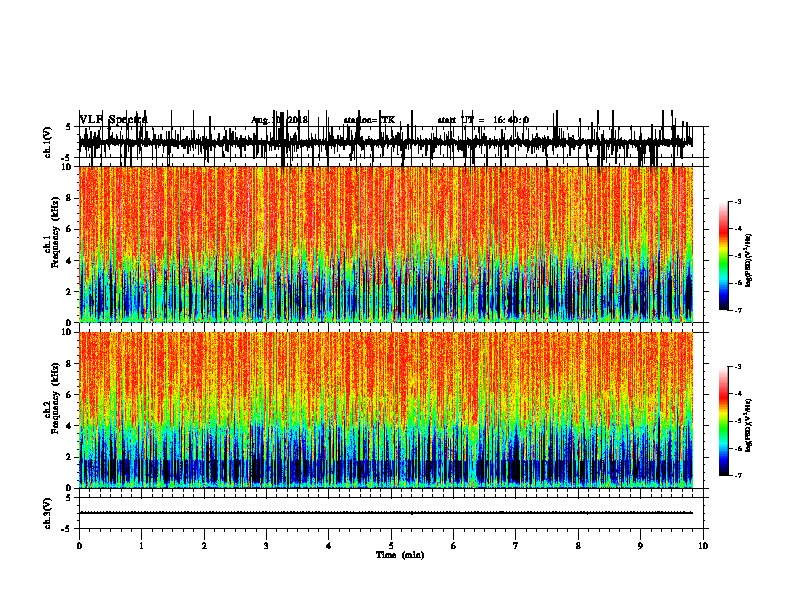The height and width of the screenshot is (612, 792).
Task: Click time axis tick label "7"
Action: pyautogui.click(x=516, y=546)
